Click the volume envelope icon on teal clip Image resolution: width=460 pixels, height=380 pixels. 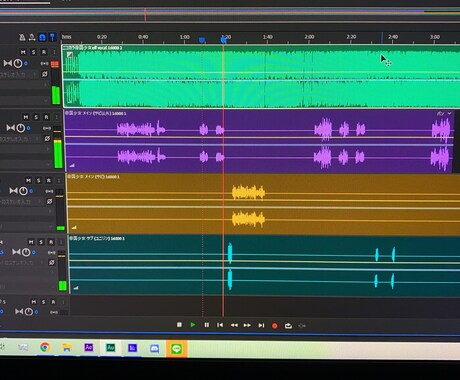pos(76,287)
